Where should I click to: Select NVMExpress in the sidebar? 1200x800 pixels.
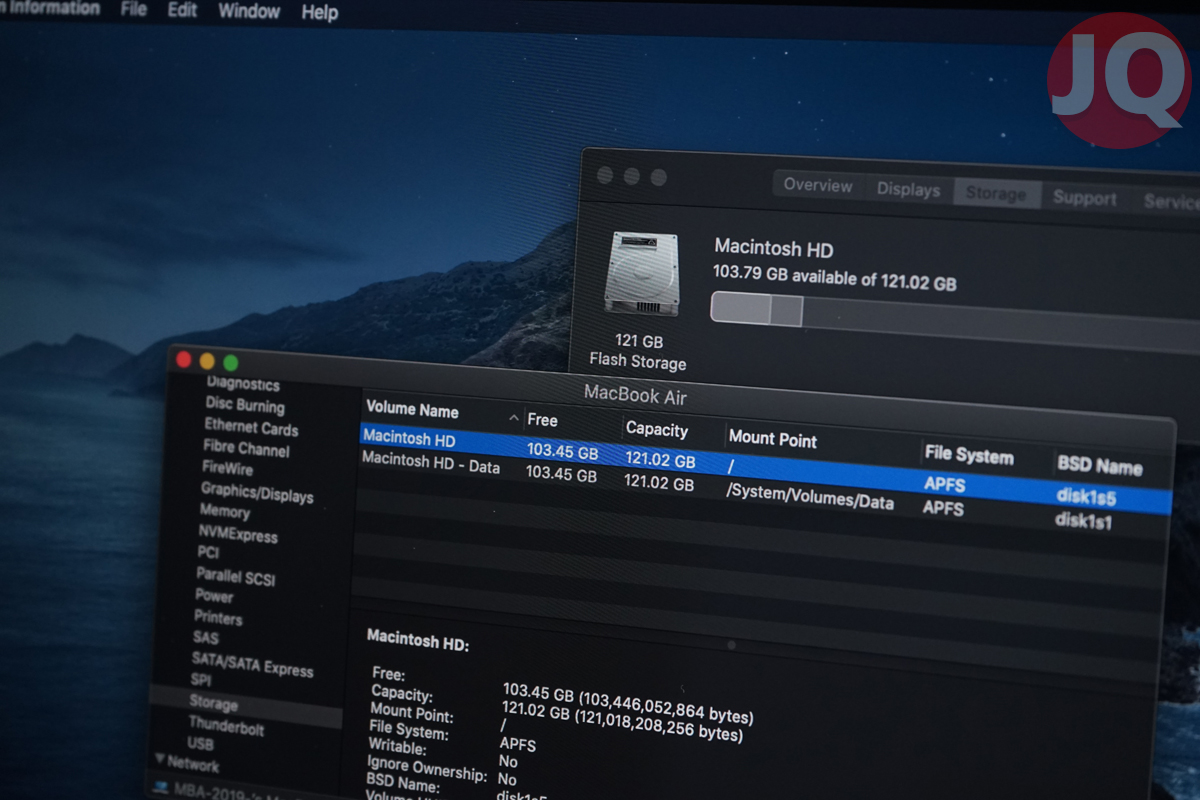238,533
